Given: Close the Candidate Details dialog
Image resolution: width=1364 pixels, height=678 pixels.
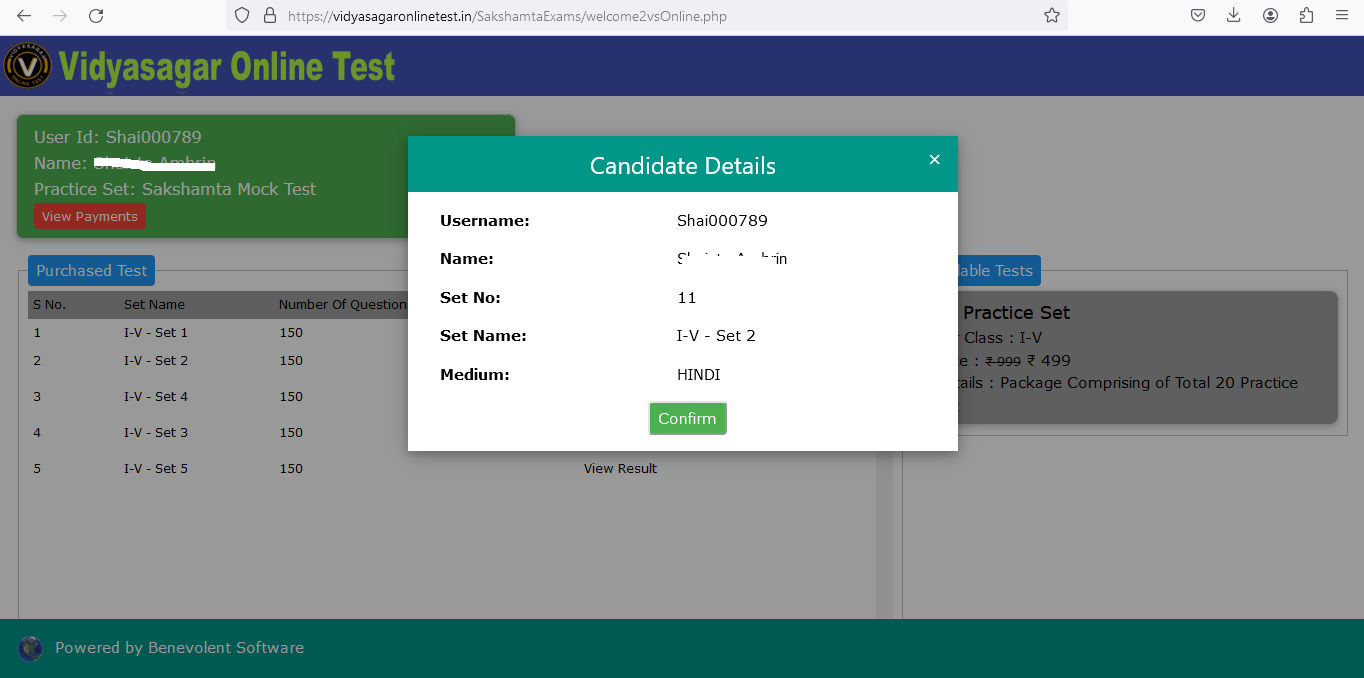Looking at the screenshot, I should (934, 160).
